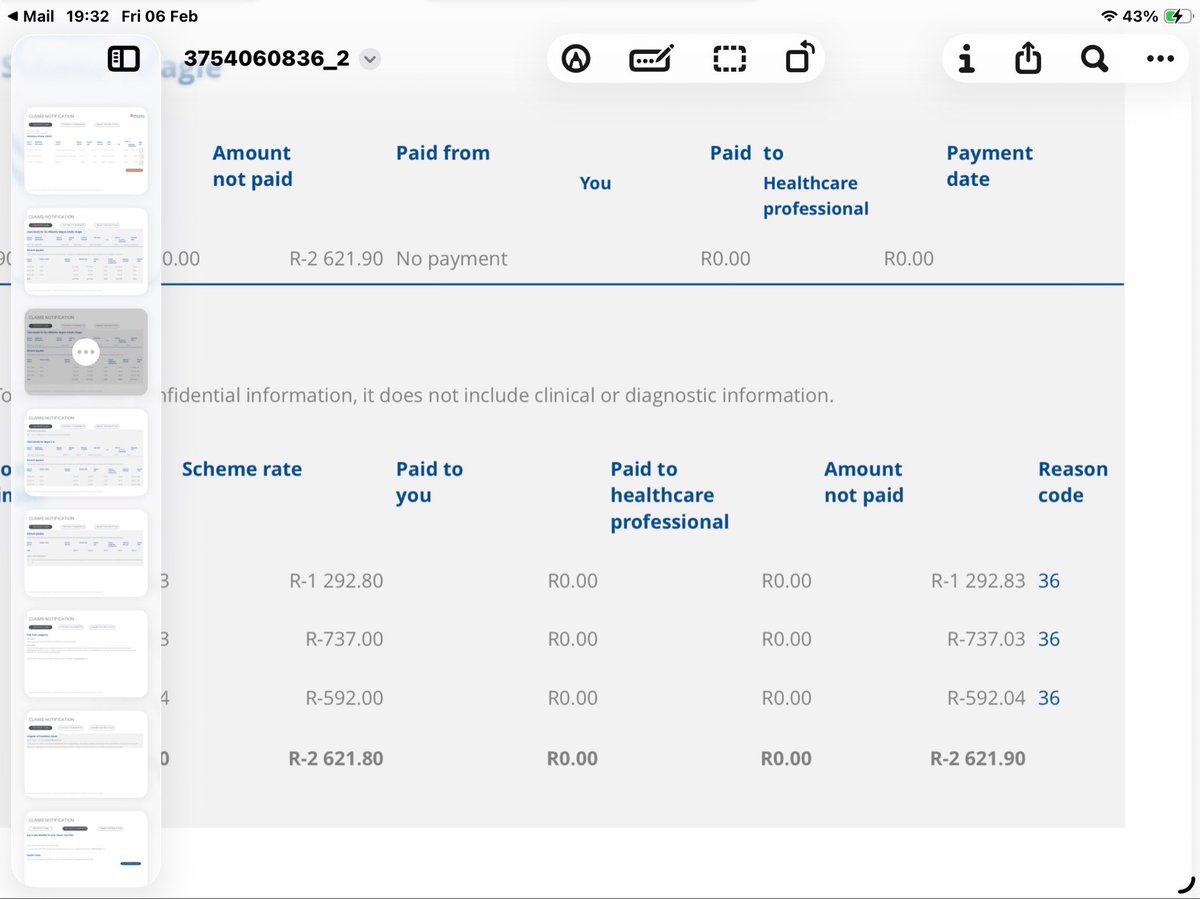Select the scheme rate value R-1 292.80
Screen dimensions: 1200x899
(336, 581)
